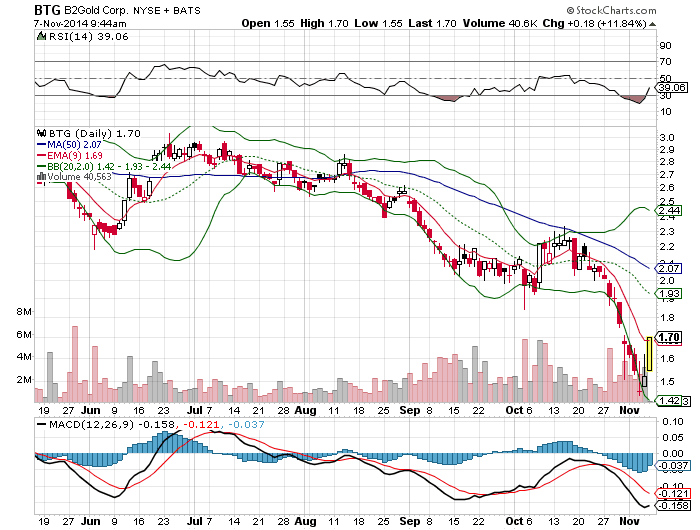700x530 pixels.
Task: Click the up triangle after the Chg percentage
Action: pos(652,24)
